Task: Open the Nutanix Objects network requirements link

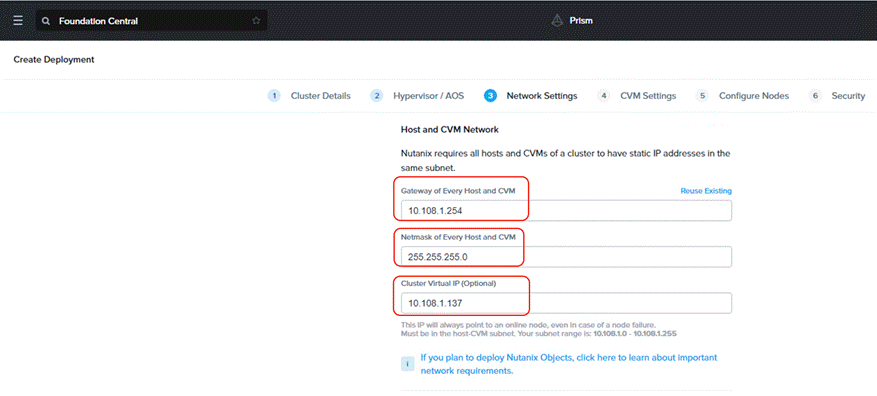Action: tap(569, 364)
